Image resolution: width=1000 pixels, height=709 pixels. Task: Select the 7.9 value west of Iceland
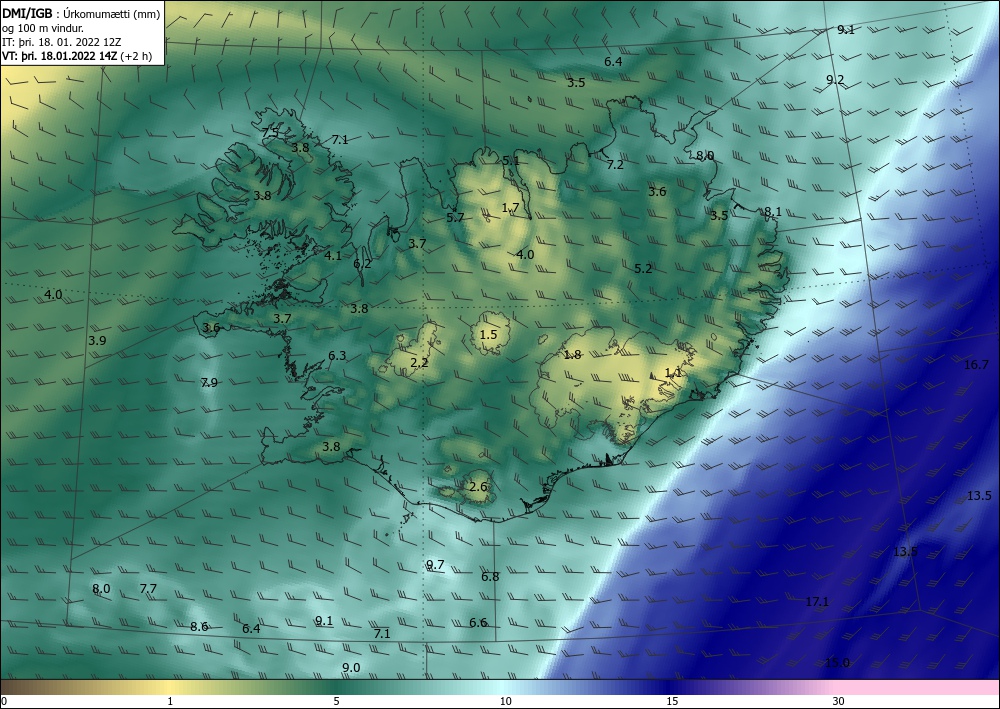(209, 383)
